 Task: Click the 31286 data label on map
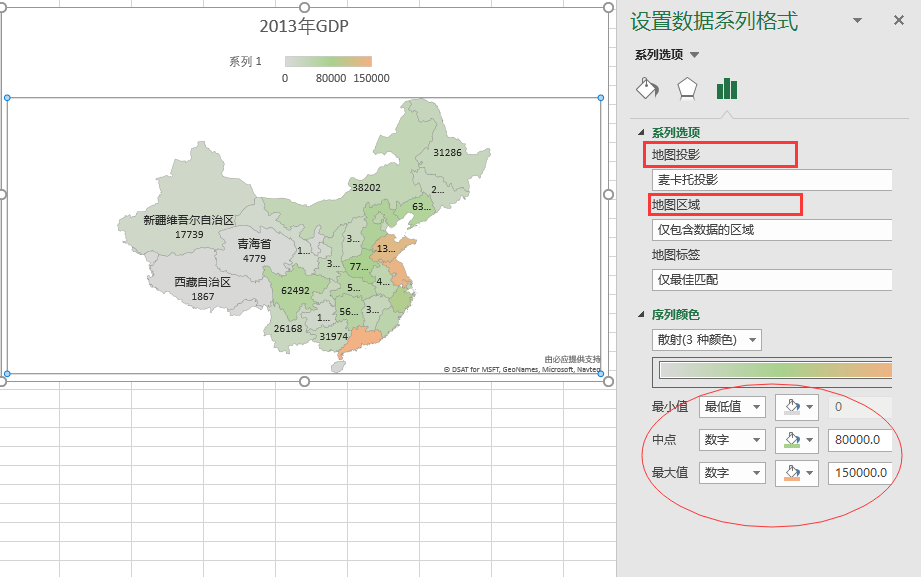447,152
